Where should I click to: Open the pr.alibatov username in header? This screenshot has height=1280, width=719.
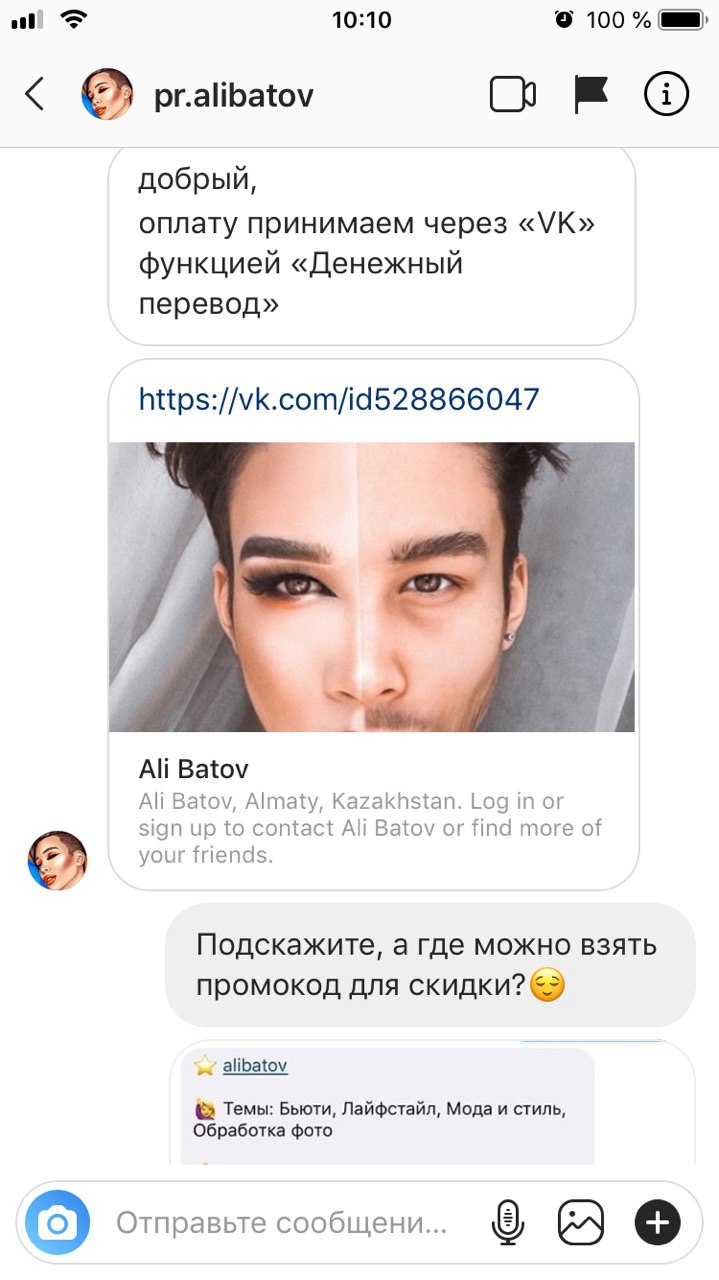point(234,96)
